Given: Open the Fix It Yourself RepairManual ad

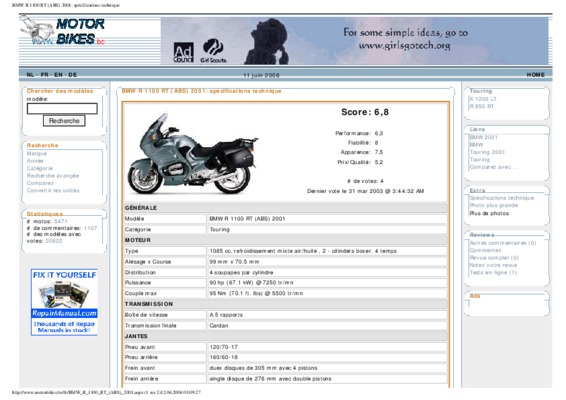Looking at the screenshot, I should point(64,302).
